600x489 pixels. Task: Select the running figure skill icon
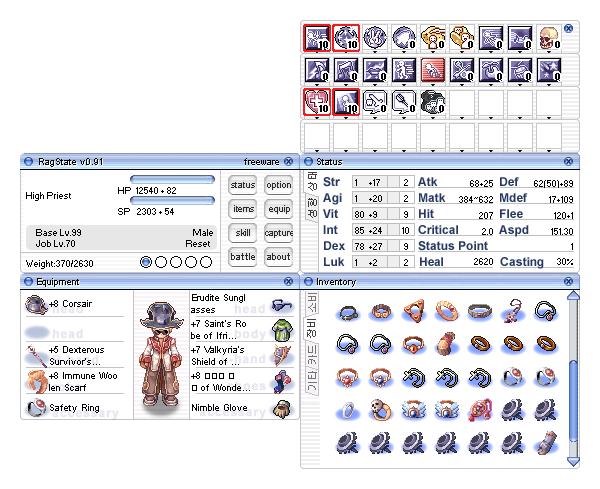tap(404, 70)
